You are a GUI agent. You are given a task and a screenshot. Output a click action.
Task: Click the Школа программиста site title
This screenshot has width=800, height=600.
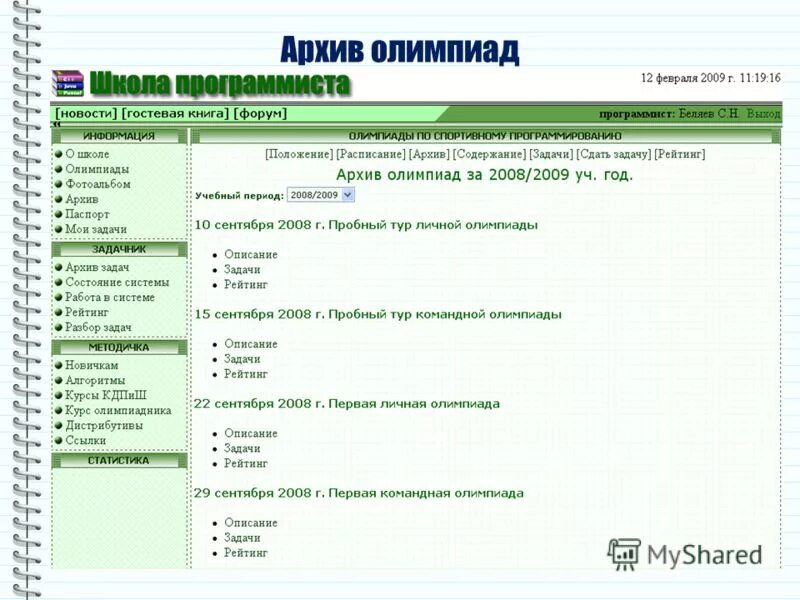pos(220,84)
